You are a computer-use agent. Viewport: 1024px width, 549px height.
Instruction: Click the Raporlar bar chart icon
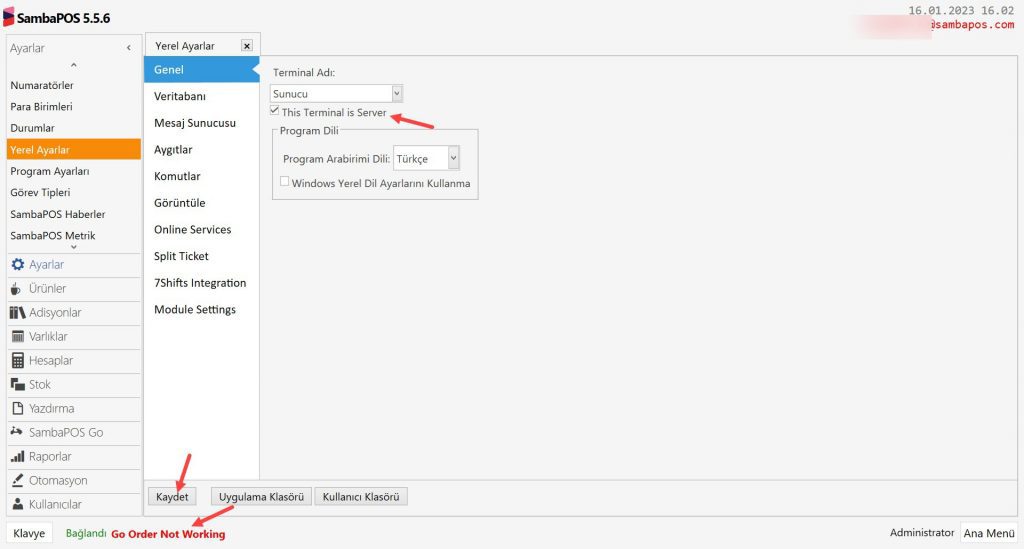pos(17,457)
